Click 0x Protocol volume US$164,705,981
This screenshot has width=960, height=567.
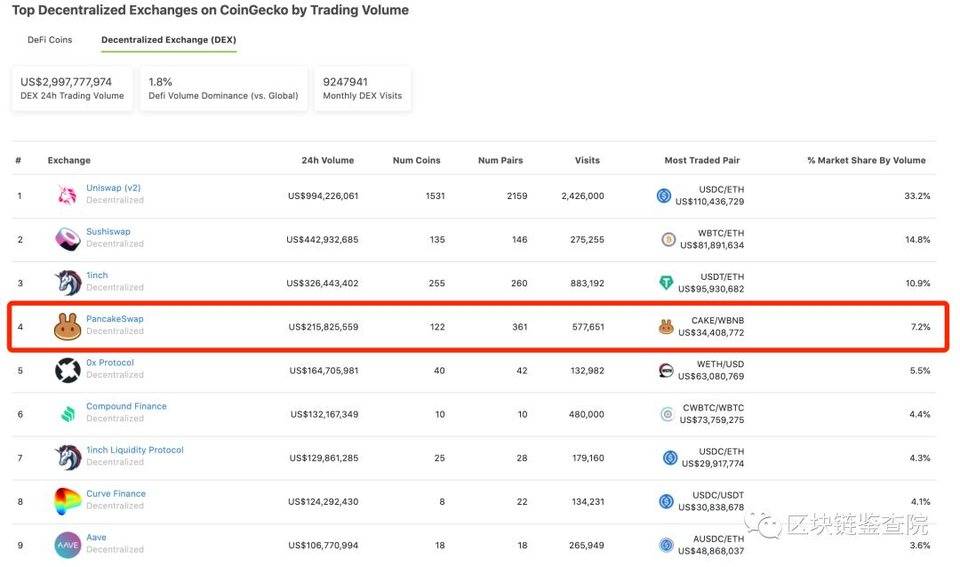pyautogui.click(x=324, y=370)
